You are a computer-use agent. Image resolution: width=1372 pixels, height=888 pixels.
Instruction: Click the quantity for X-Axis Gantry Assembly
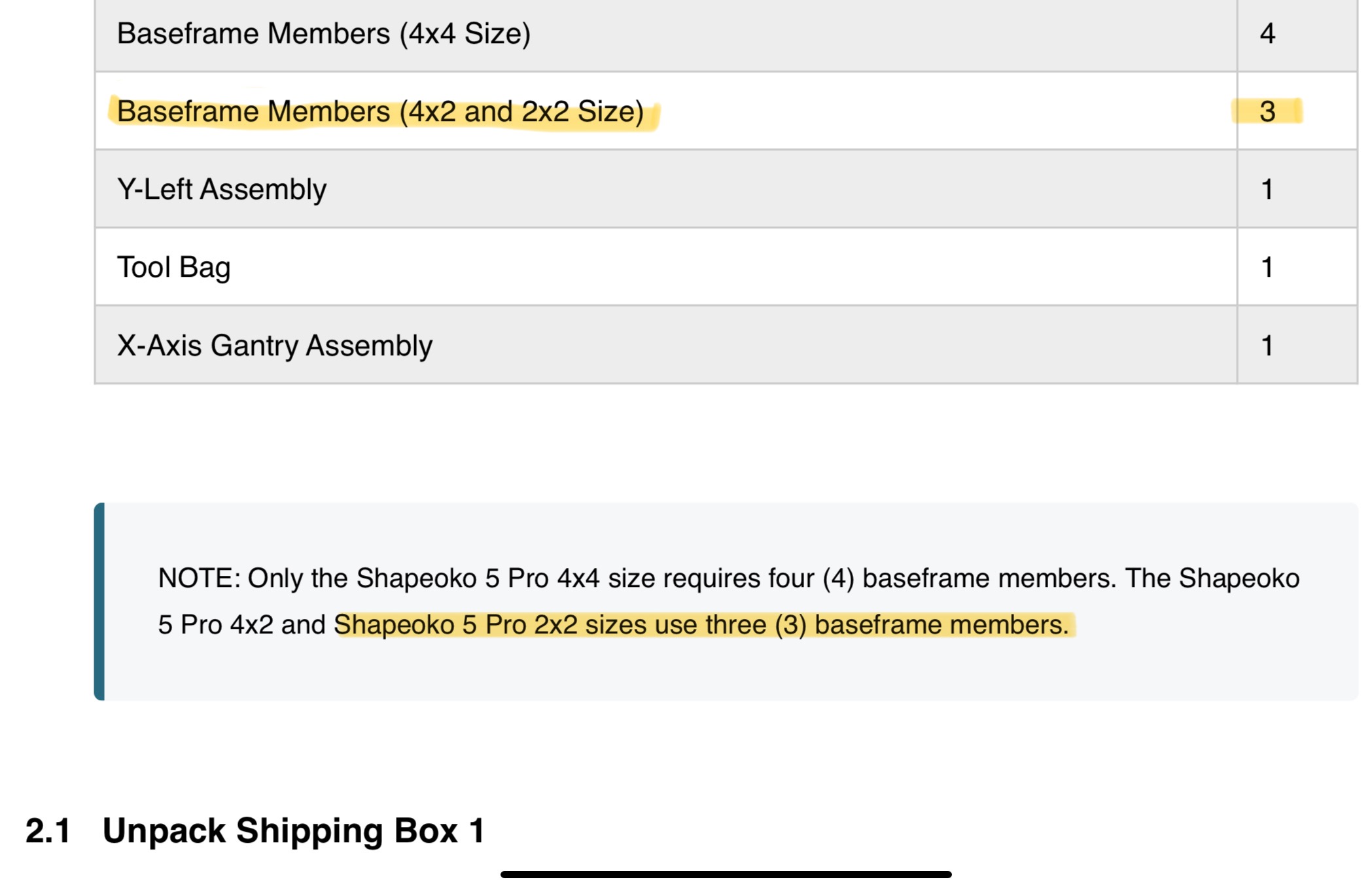1267,346
